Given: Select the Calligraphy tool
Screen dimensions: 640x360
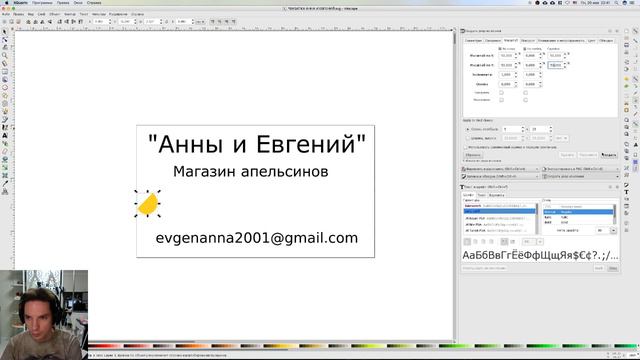Looking at the screenshot, I should [4, 127].
